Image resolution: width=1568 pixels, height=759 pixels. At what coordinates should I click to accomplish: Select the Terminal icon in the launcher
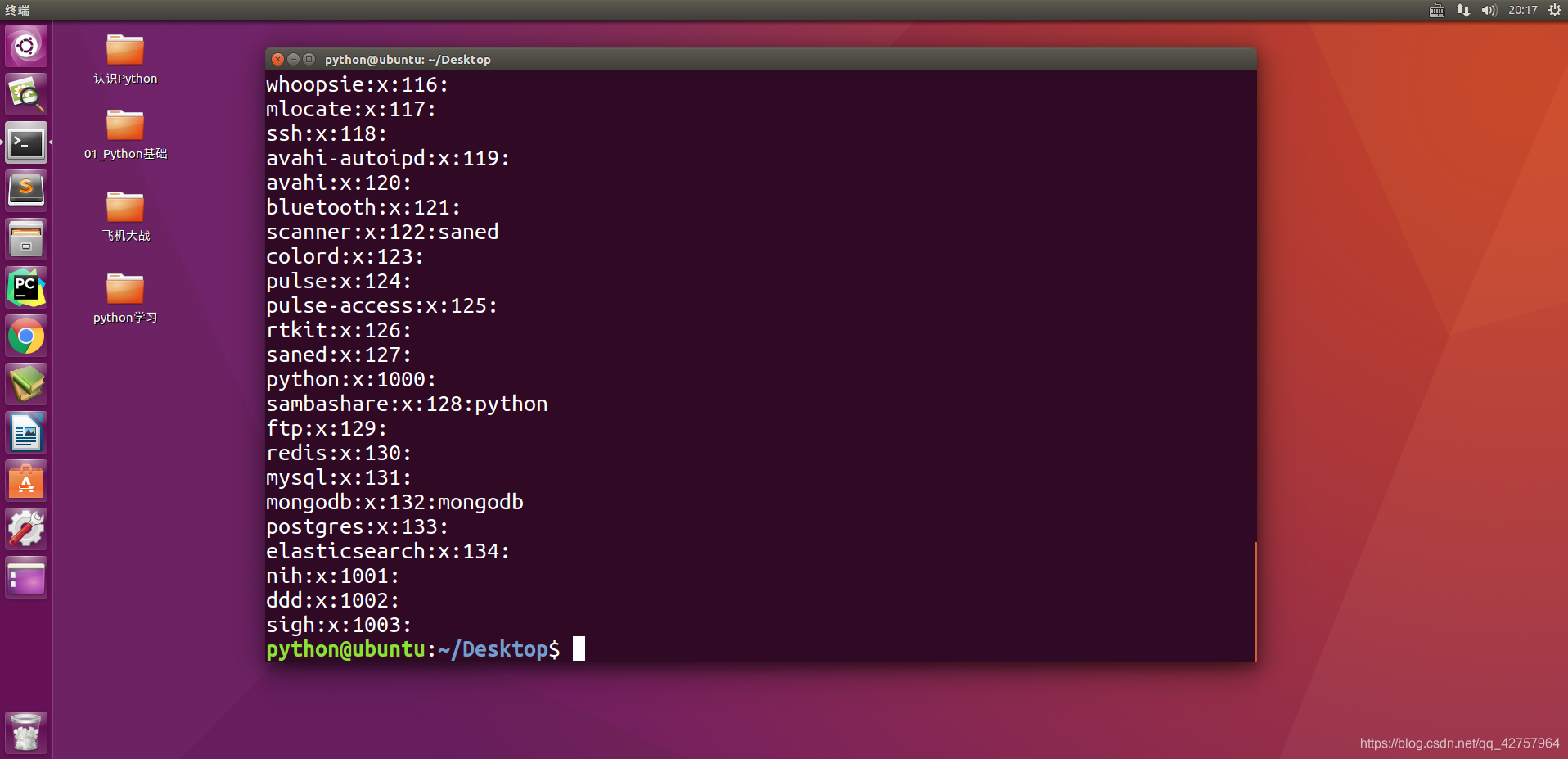click(x=26, y=143)
